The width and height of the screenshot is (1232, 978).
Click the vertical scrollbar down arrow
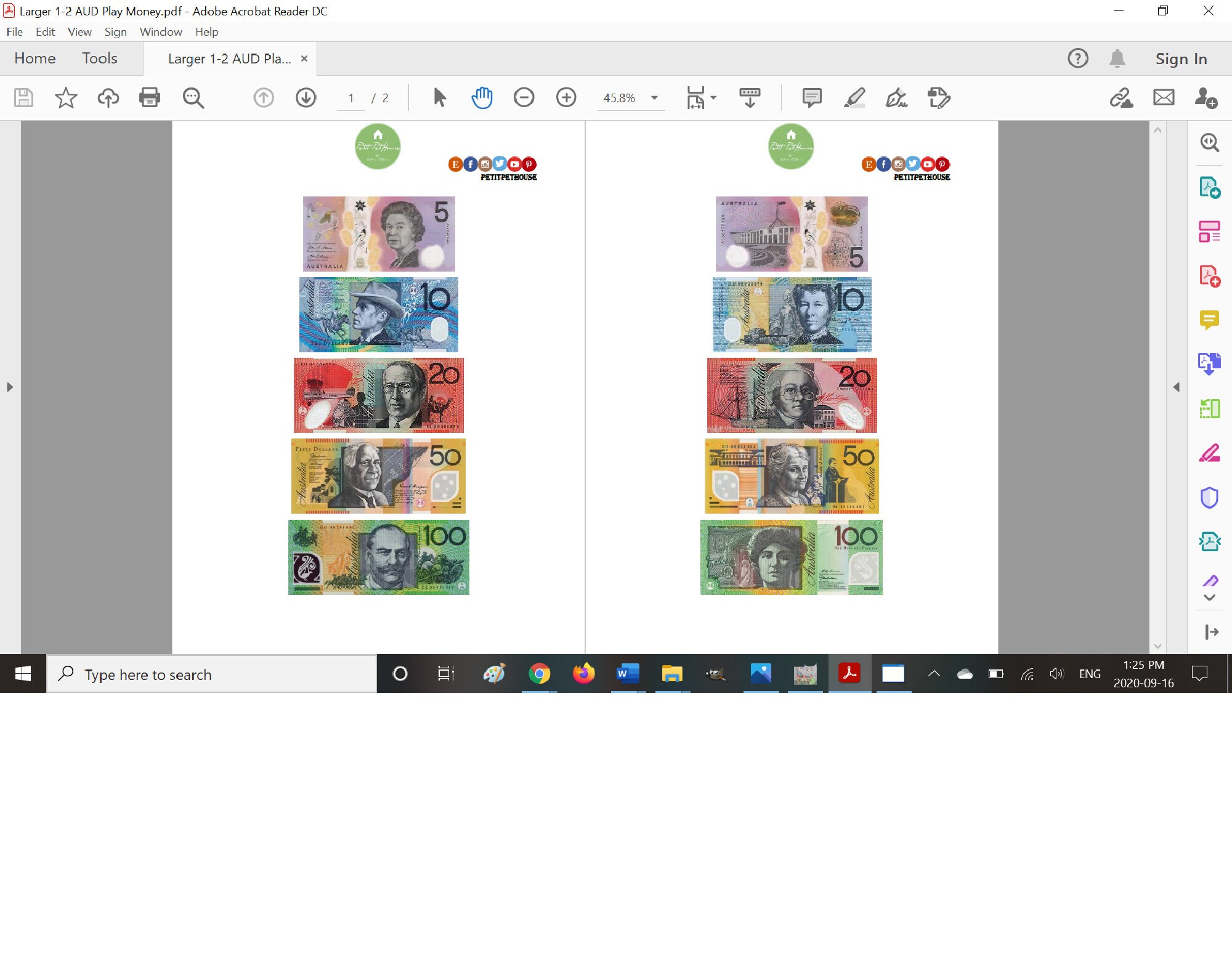click(x=1157, y=646)
